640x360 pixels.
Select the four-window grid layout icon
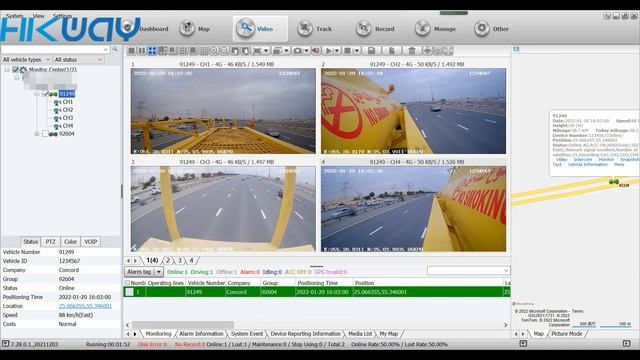click(x=152, y=51)
